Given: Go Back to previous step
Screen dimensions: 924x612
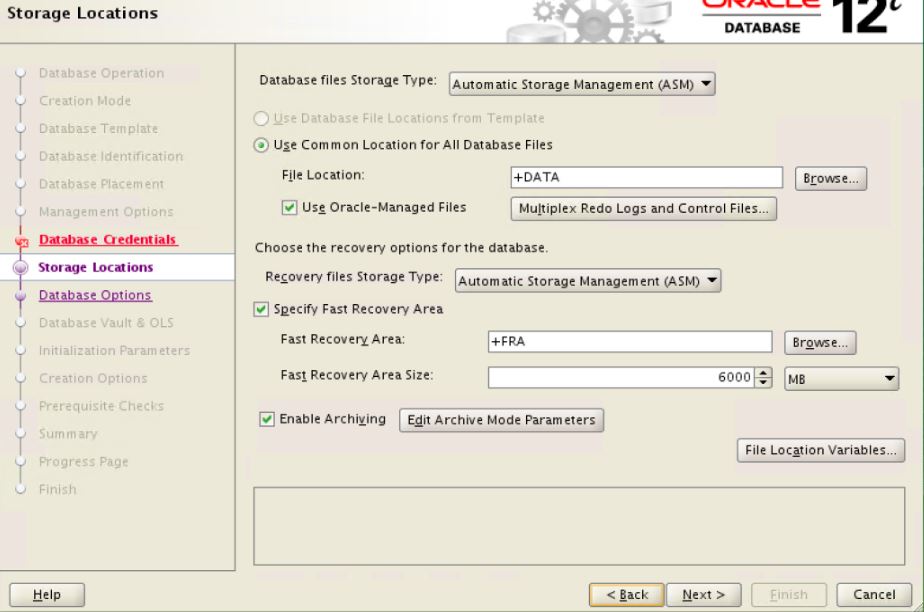Looking at the screenshot, I should pos(627,595).
